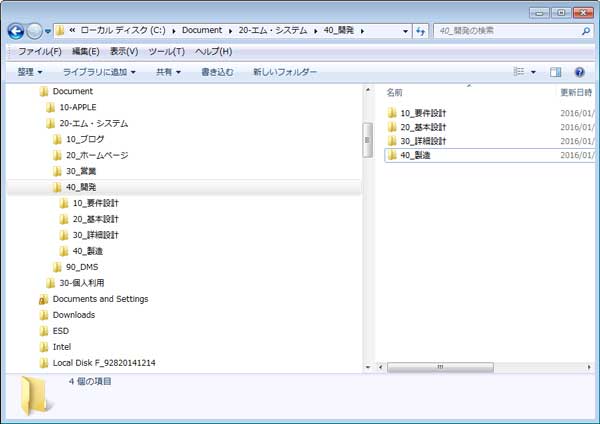This screenshot has height=424, width=600.
Task: Click the tree pane scroll up arrow
Action: click(368, 90)
